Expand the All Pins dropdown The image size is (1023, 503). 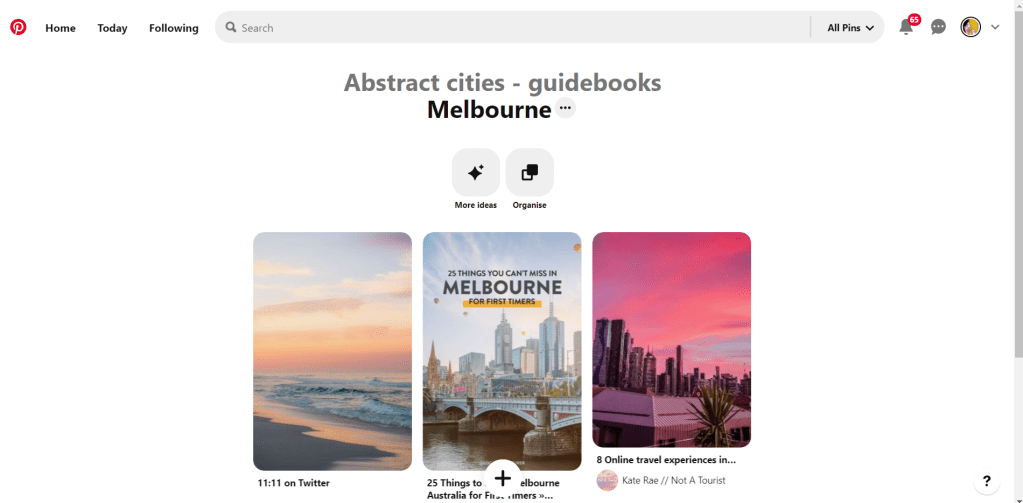point(850,28)
